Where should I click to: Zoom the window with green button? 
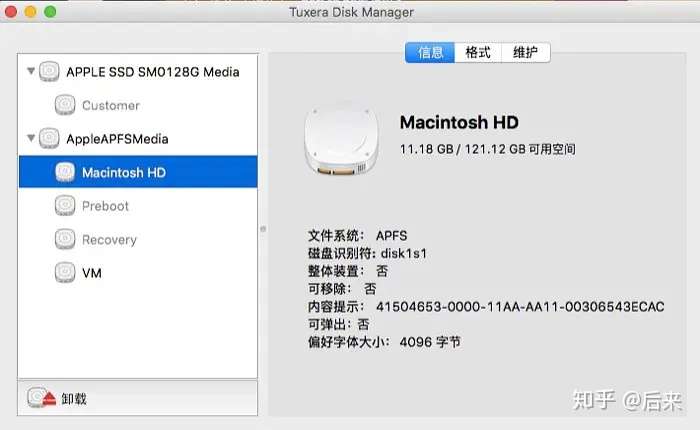click(x=50, y=12)
